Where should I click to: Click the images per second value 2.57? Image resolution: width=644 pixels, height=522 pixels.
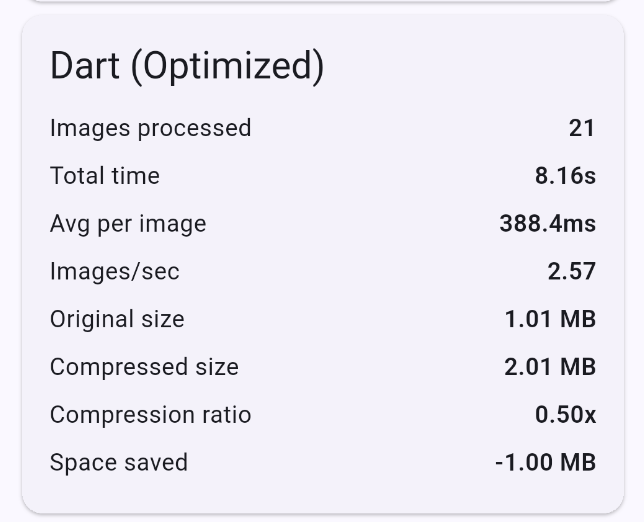[571, 271]
